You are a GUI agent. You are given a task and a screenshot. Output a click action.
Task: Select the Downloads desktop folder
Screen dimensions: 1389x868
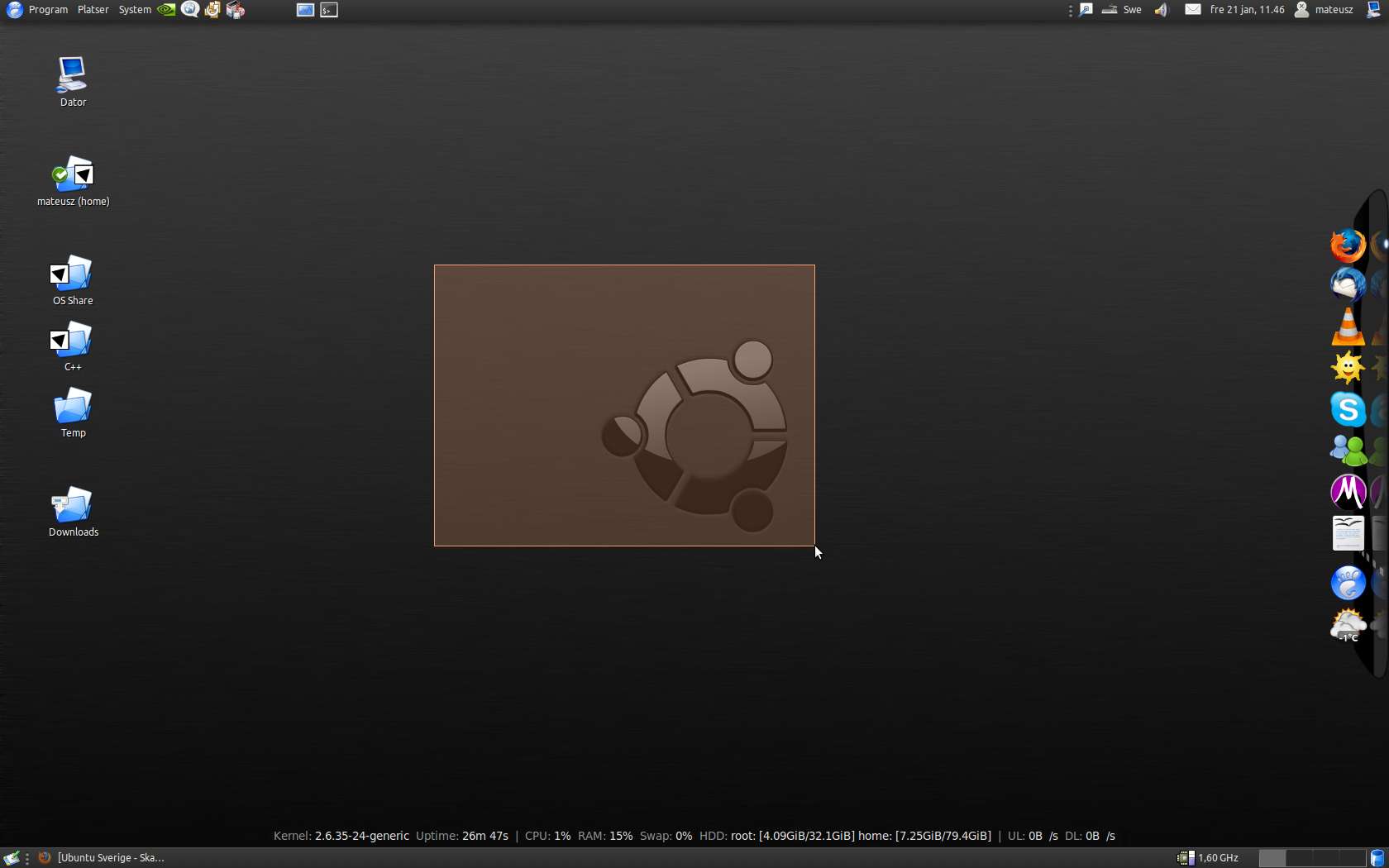(73, 512)
